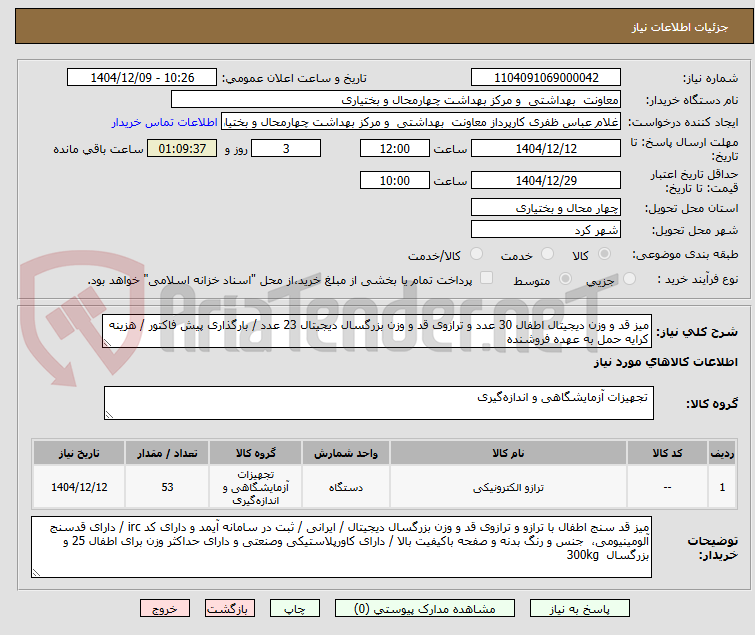Click the بازگشت back button

(229, 609)
